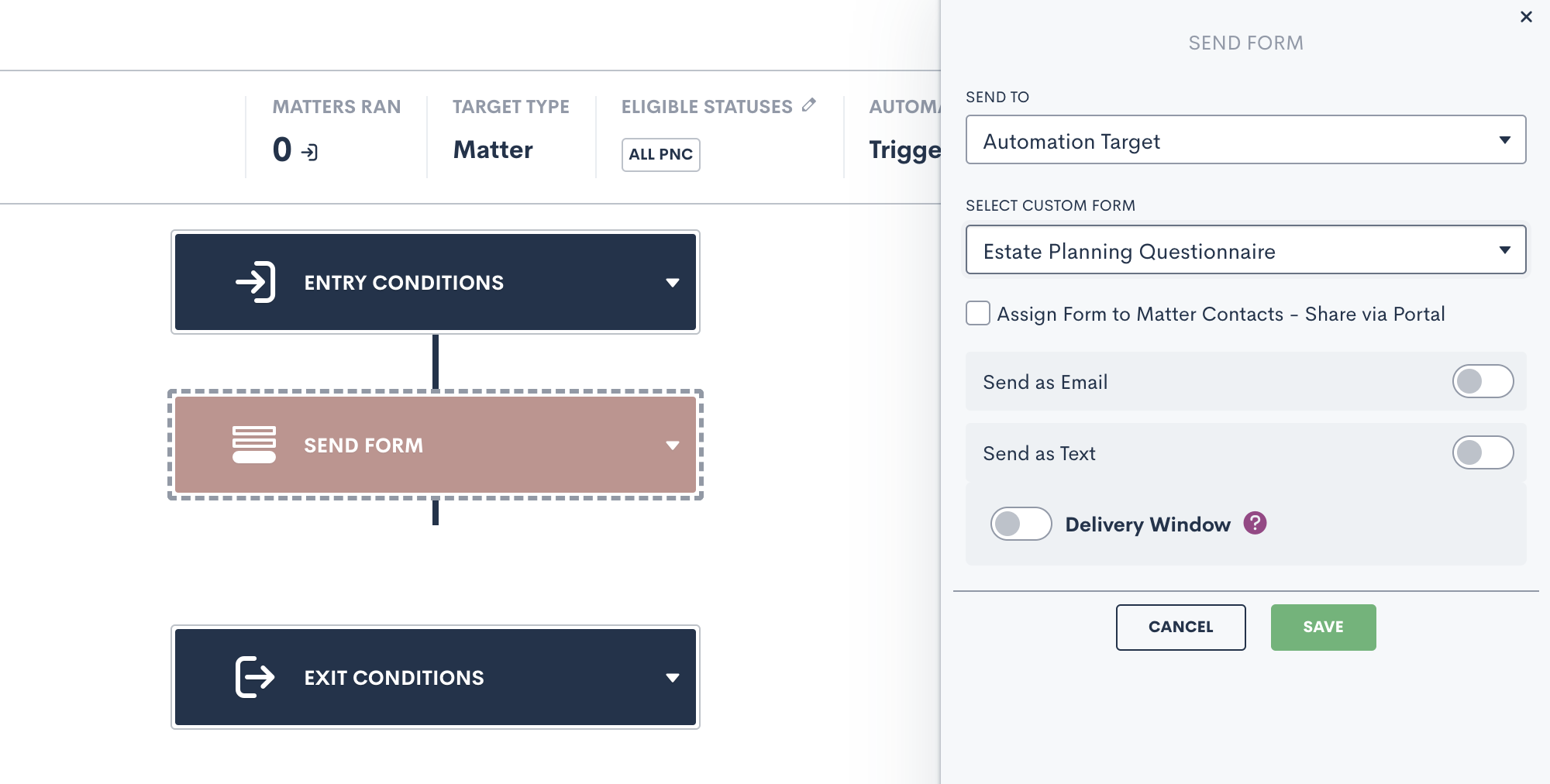
Task: Click the Exit Conditions arrow icon
Action: tap(255, 677)
